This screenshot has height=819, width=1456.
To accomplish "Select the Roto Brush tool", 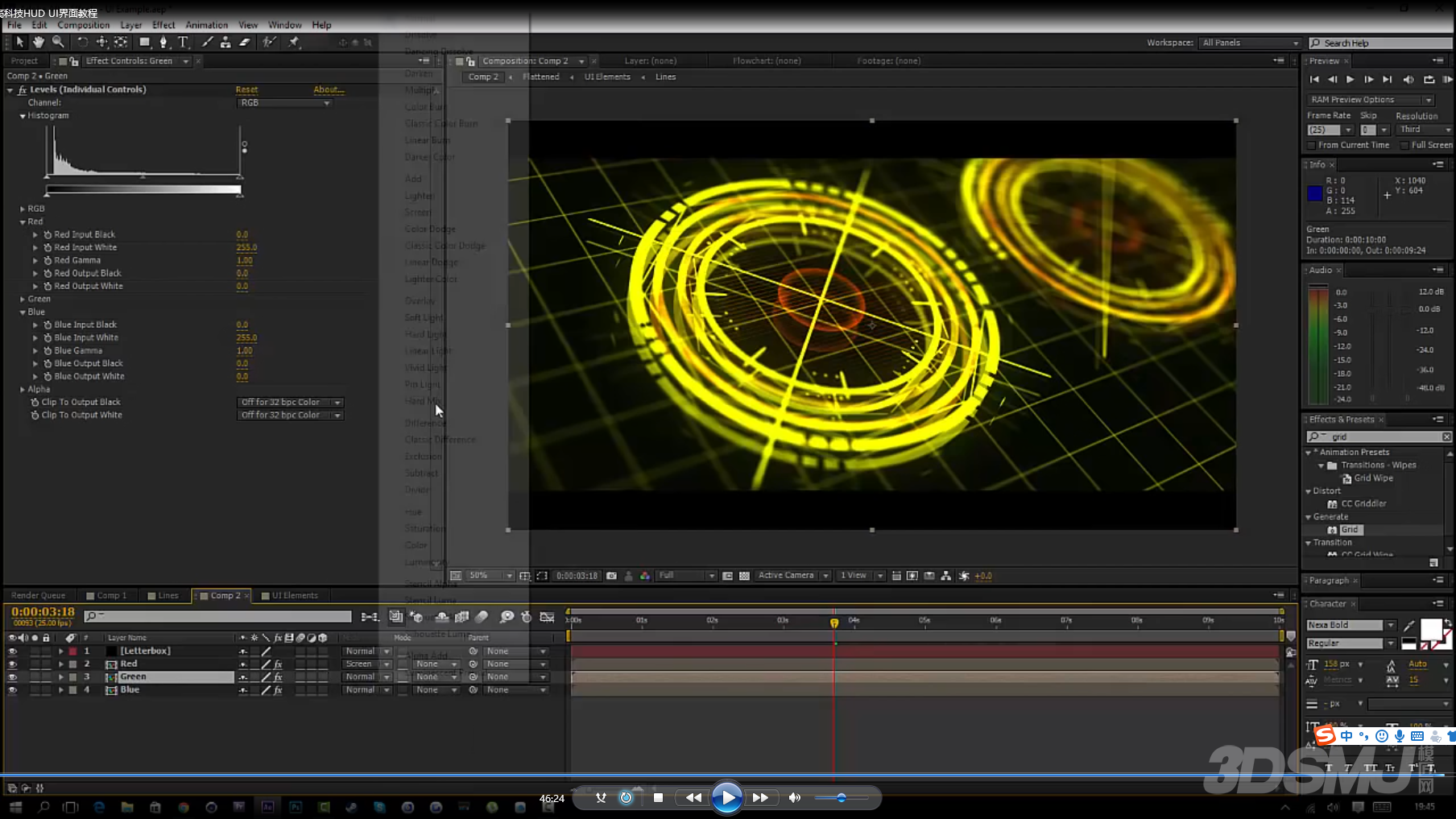I will coord(269,42).
